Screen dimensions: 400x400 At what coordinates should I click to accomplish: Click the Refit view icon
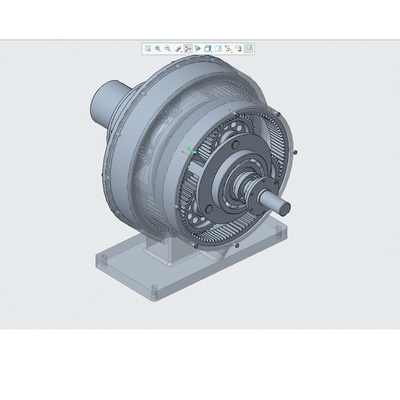(x=148, y=49)
